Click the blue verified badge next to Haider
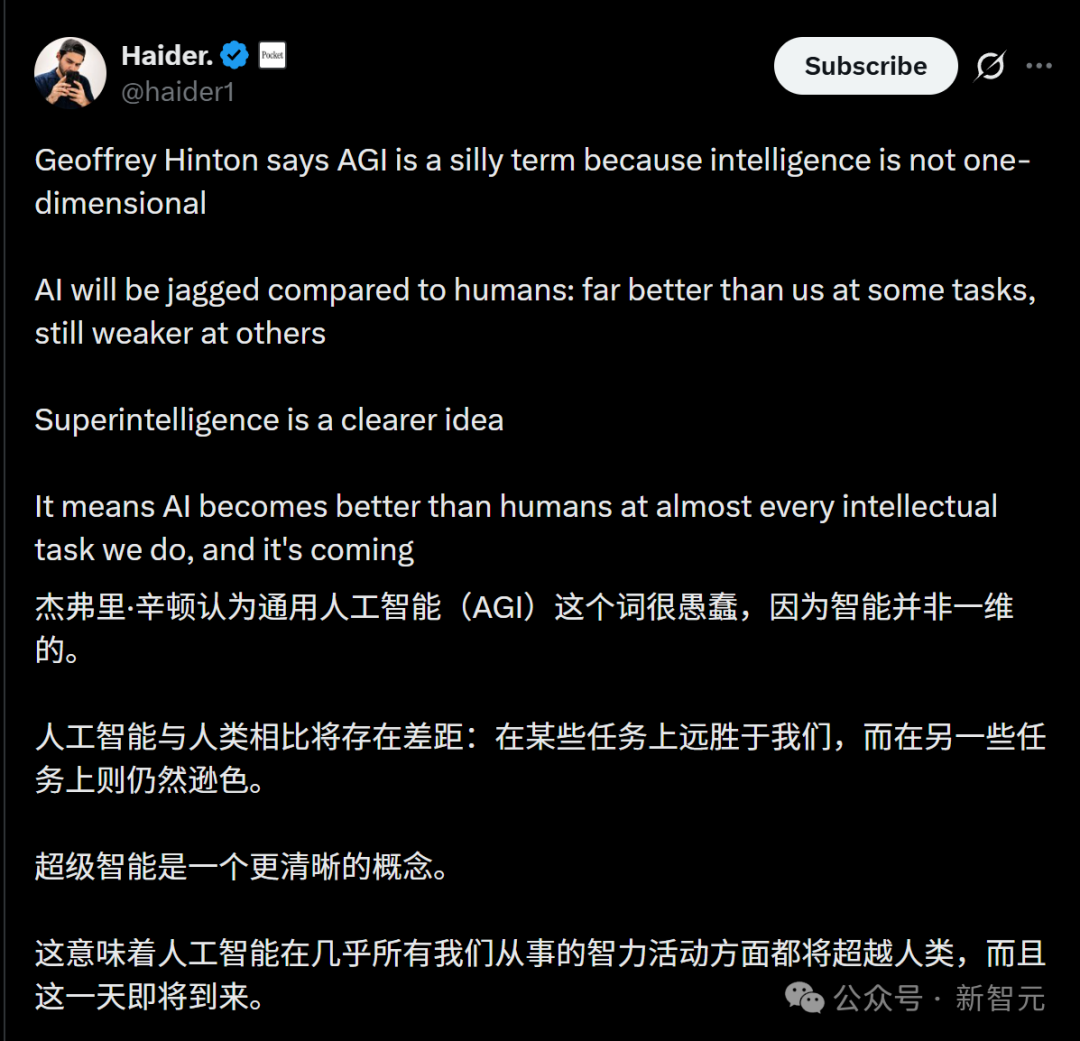This screenshot has height=1041, width=1080. pos(232,56)
